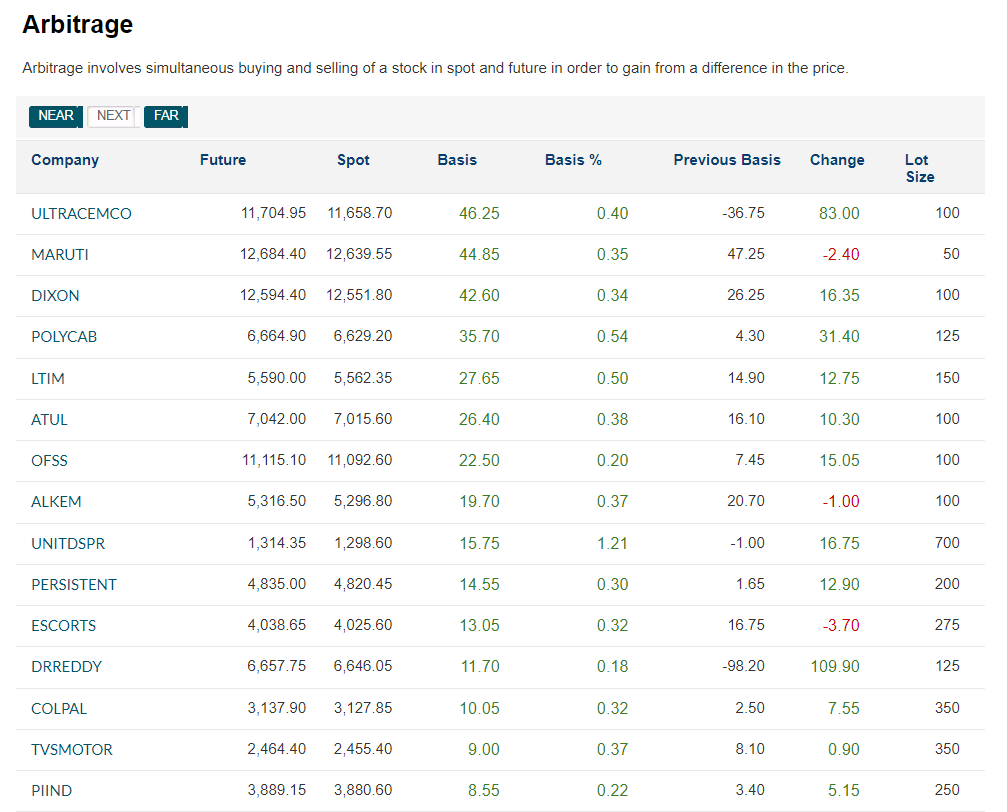Select LTIM previous basis 14.90
The height and width of the screenshot is (812, 1007).
(x=746, y=378)
